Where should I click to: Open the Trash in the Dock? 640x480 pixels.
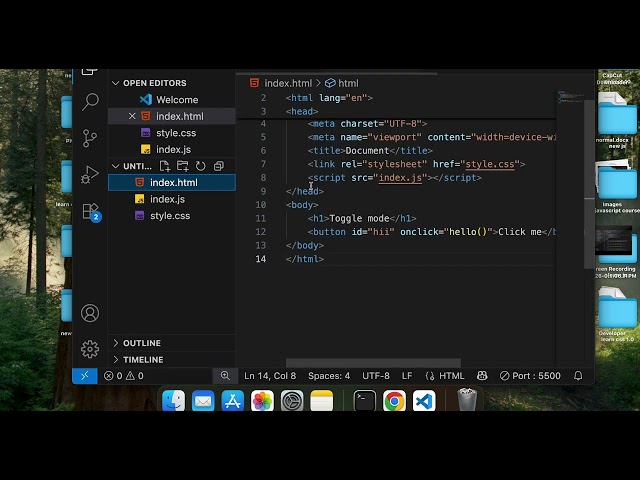467,400
